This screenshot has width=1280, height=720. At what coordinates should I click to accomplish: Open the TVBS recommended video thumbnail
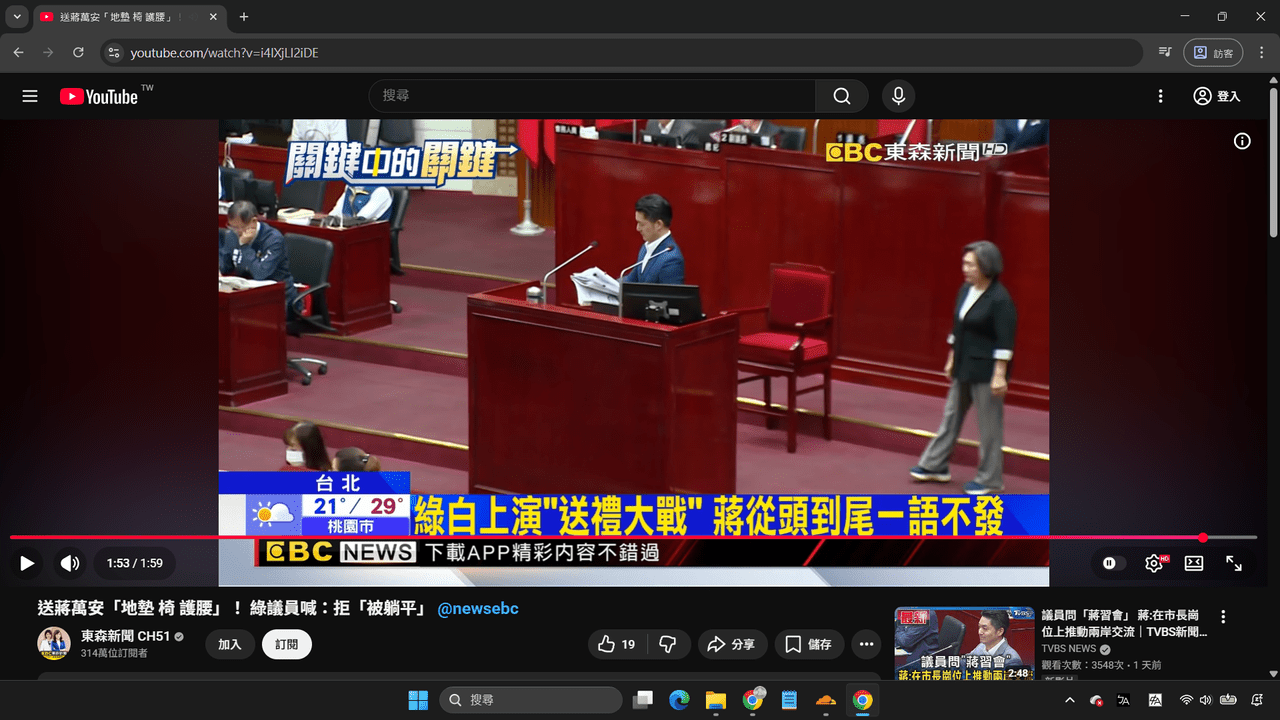(x=964, y=644)
